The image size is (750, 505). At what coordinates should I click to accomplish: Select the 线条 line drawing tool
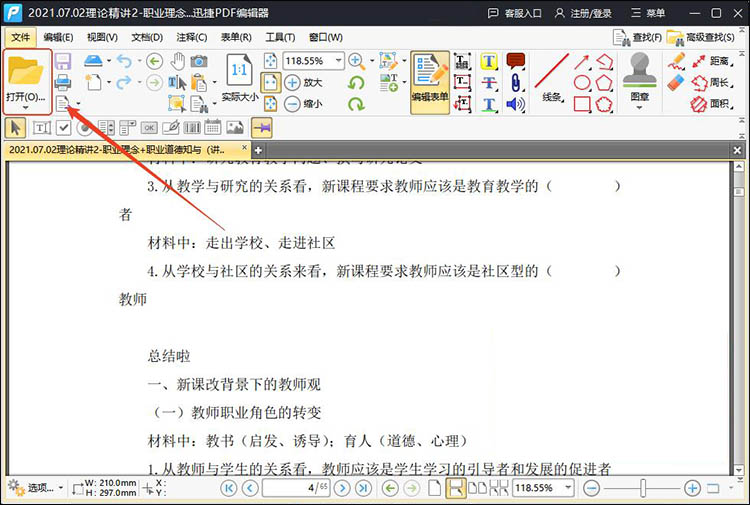click(x=551, y=77)
